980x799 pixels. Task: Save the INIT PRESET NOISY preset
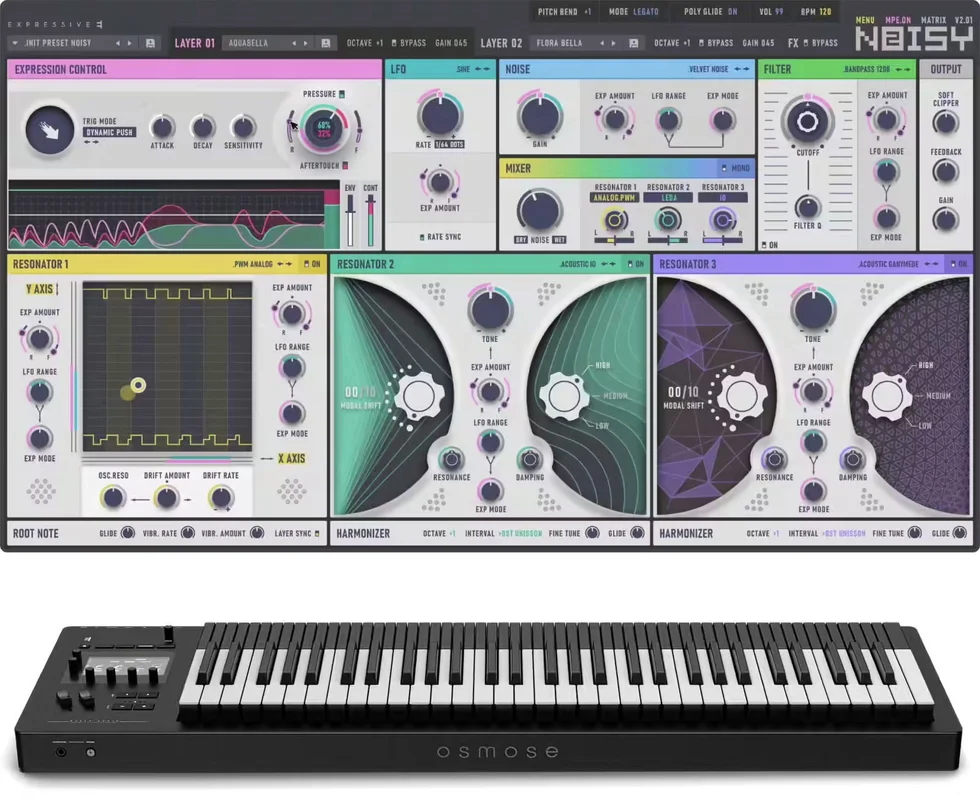[150, 43]
